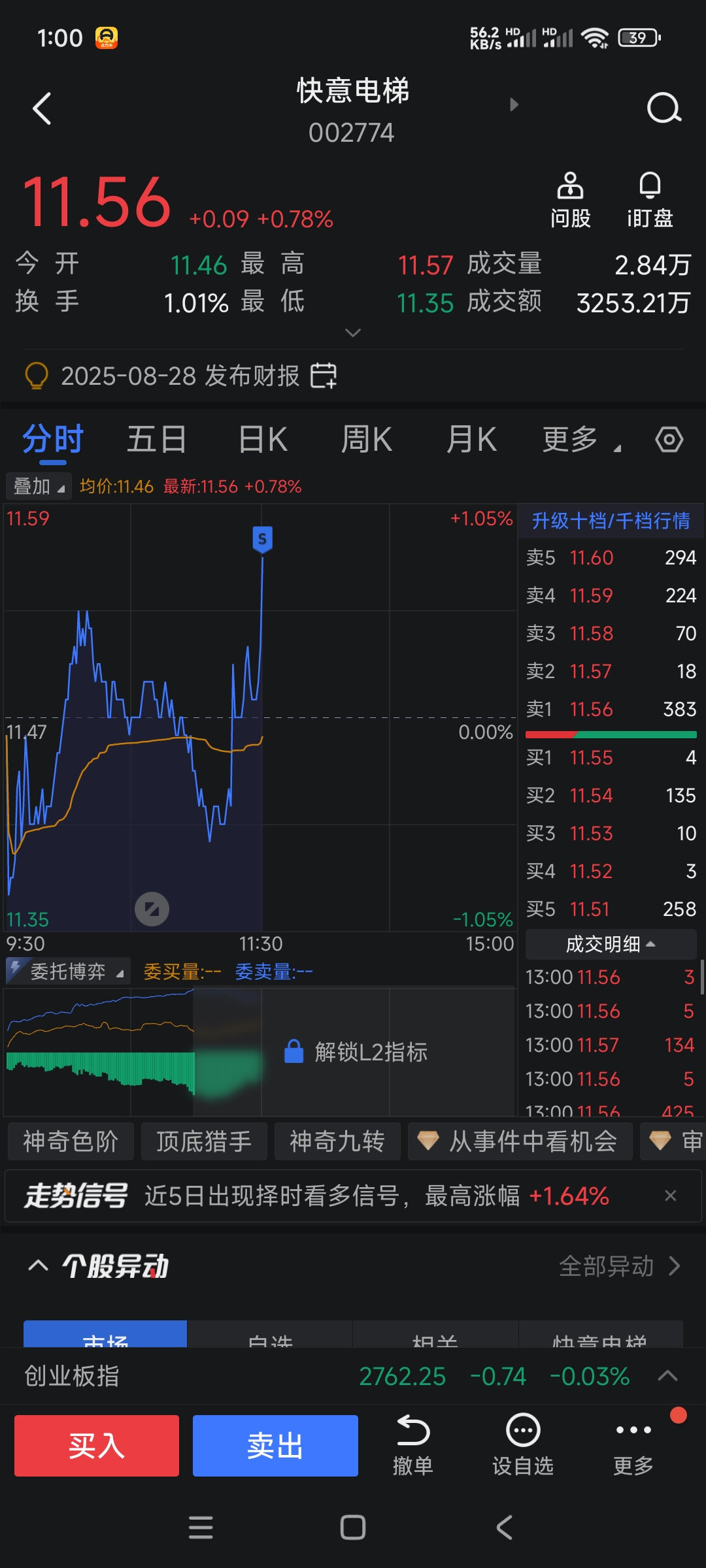Tap the trade detail list scrollbar
Image resolution: width=706 pixels, height=1568 pixels.
point(702,977)
